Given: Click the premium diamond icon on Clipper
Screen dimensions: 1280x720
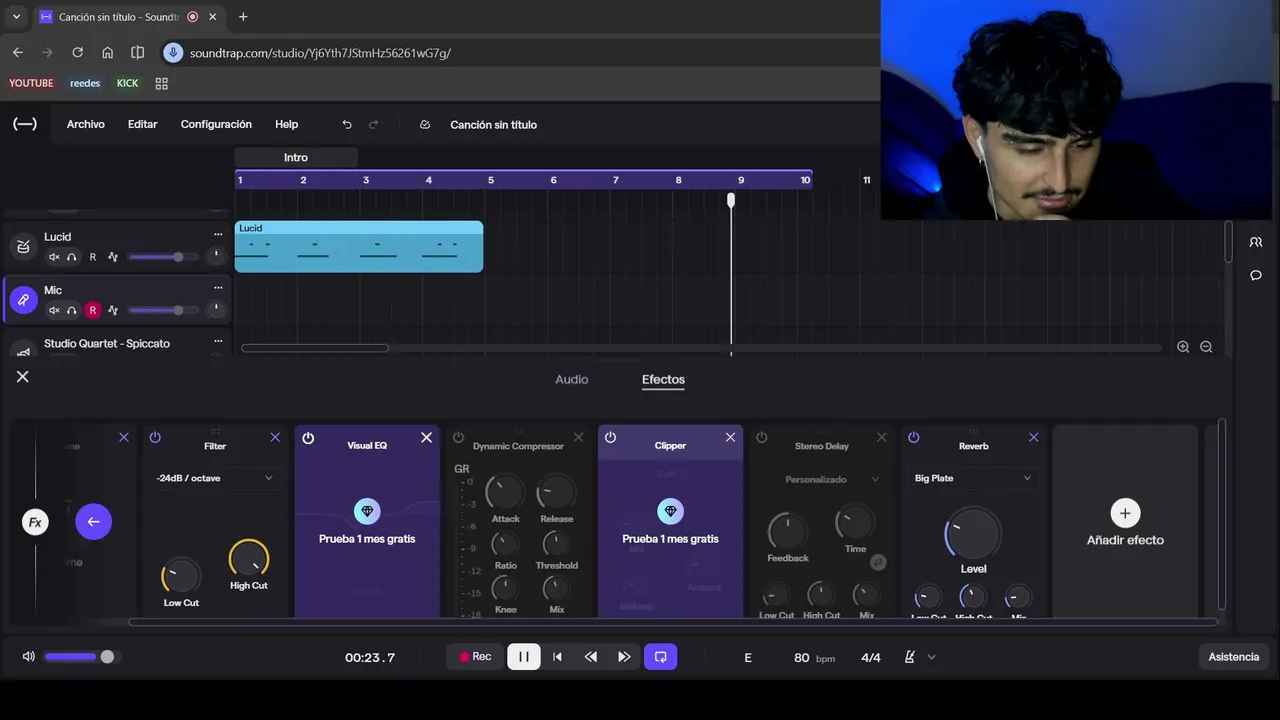Looking at the screenshot, I should click(671, 511).
